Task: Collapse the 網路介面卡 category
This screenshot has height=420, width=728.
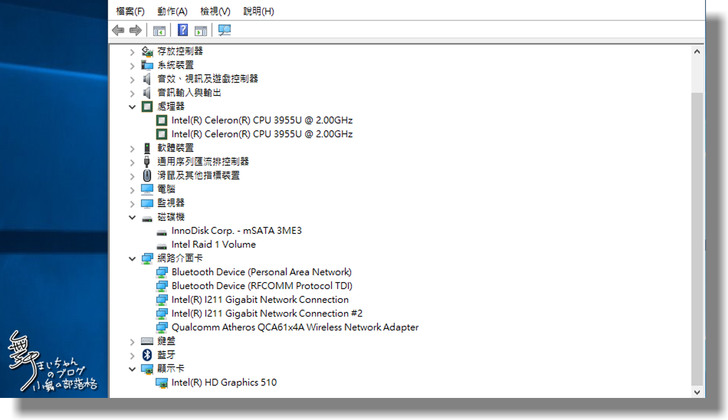Action: click(x=132, y=258)
